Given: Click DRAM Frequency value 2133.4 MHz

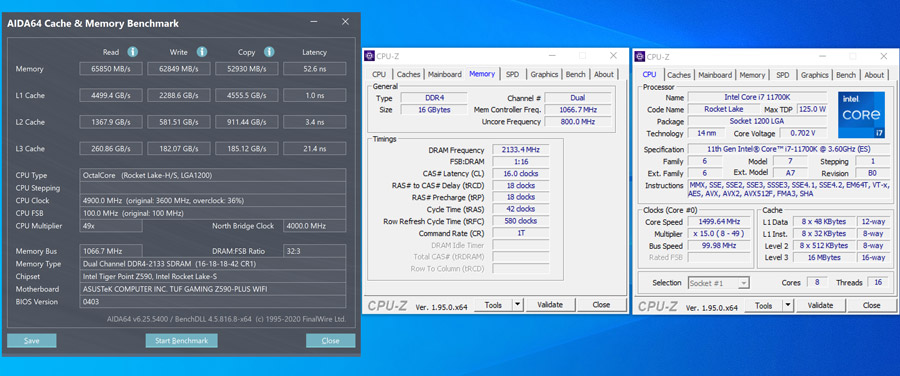Looking at the screenshot, I should 521,150.
